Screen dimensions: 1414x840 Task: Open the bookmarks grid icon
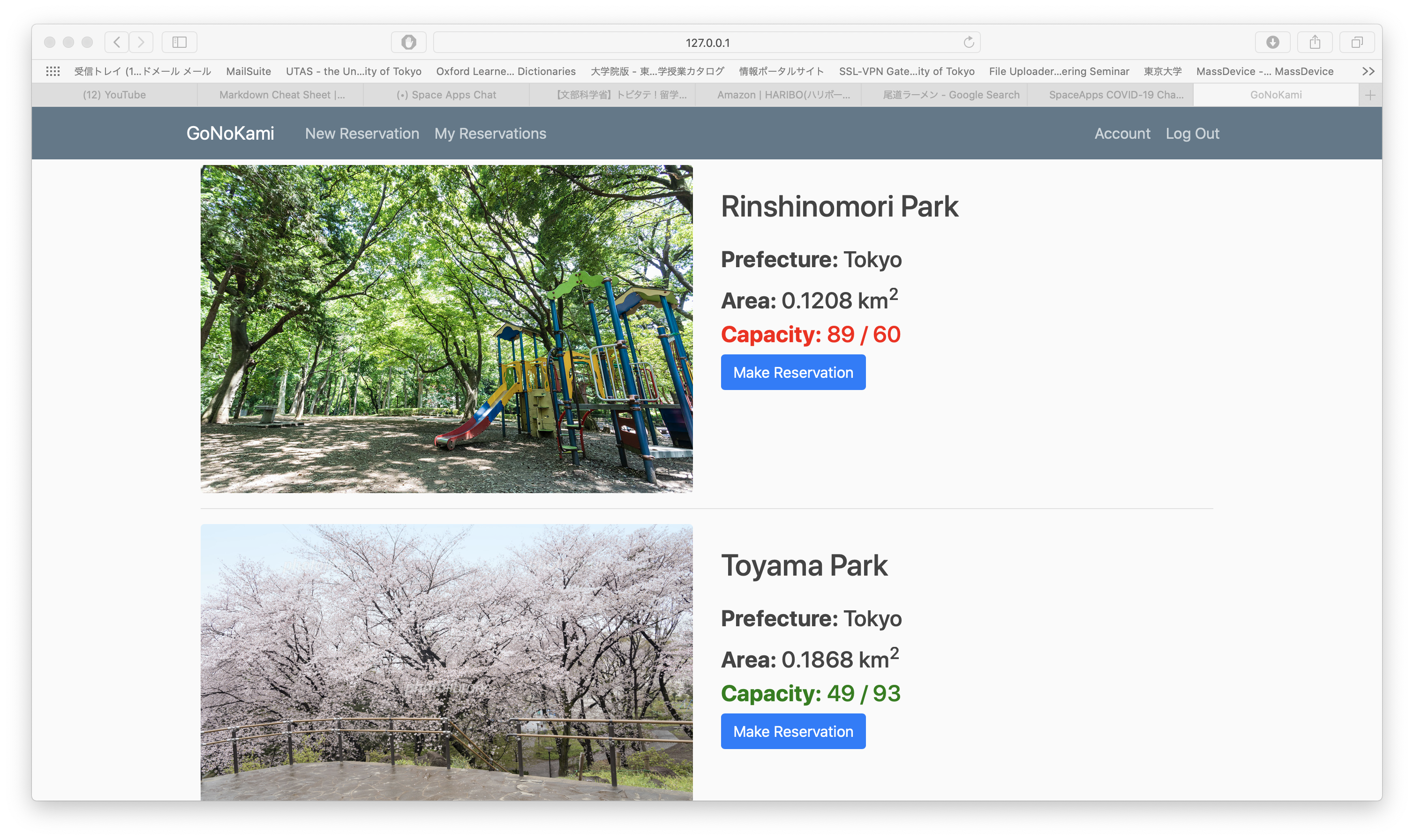pos(53,71)
